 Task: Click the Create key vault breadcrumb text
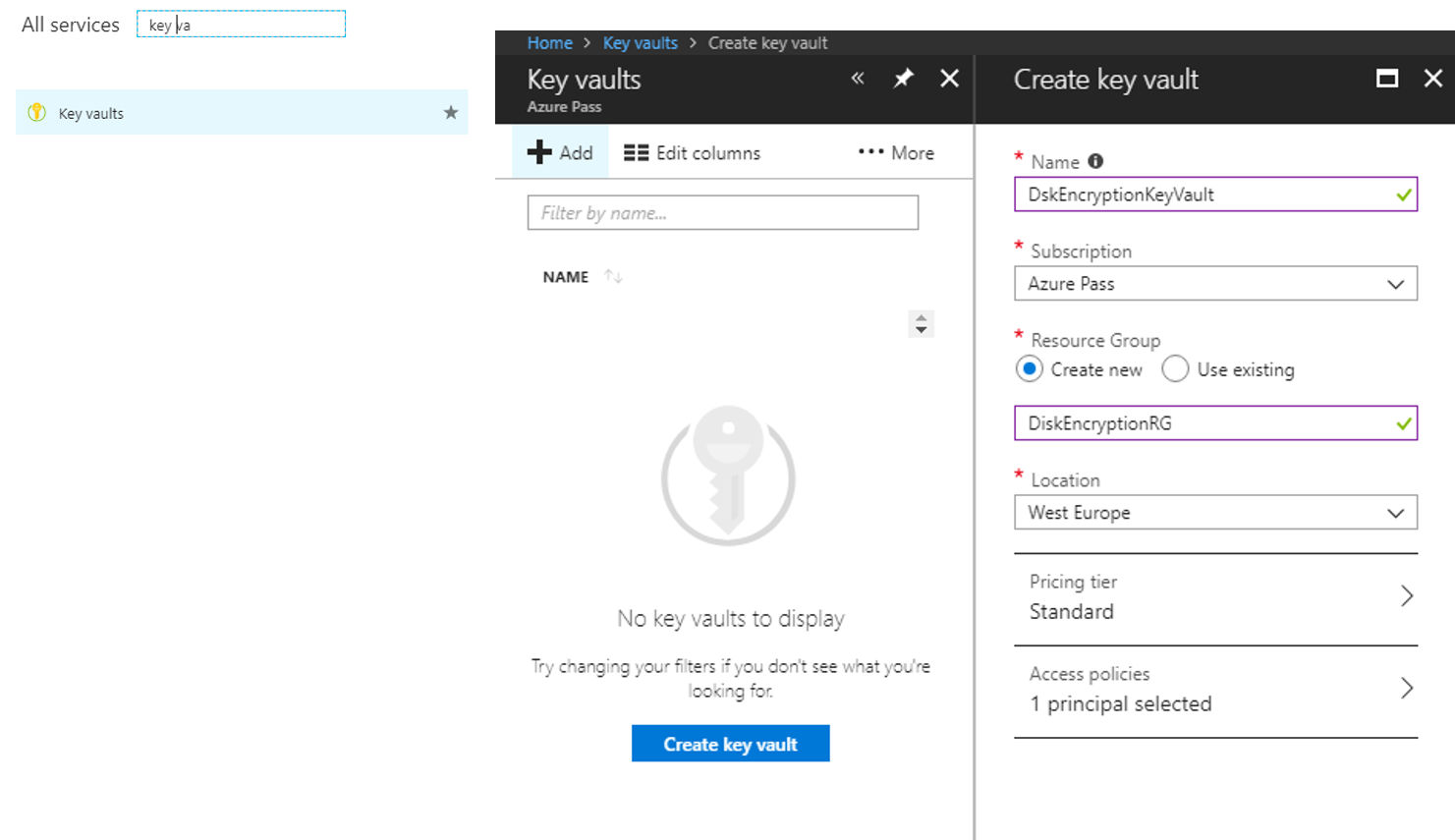[767, 43]
